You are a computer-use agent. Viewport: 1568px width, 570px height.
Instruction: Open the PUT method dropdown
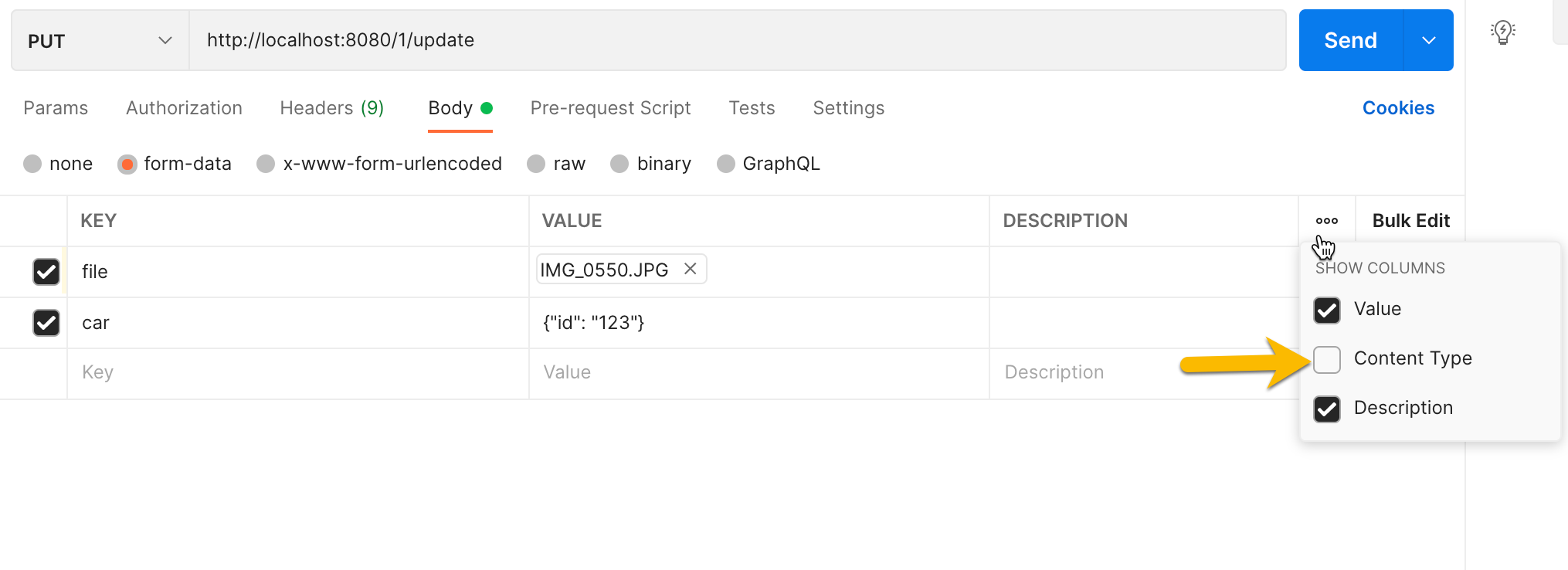tap(100, 40)
